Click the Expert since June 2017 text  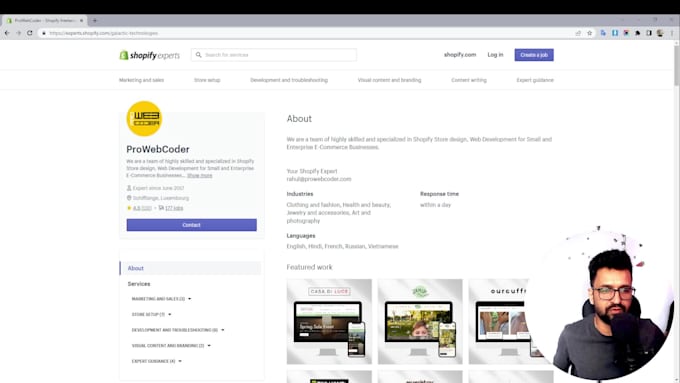coord(158,188)
